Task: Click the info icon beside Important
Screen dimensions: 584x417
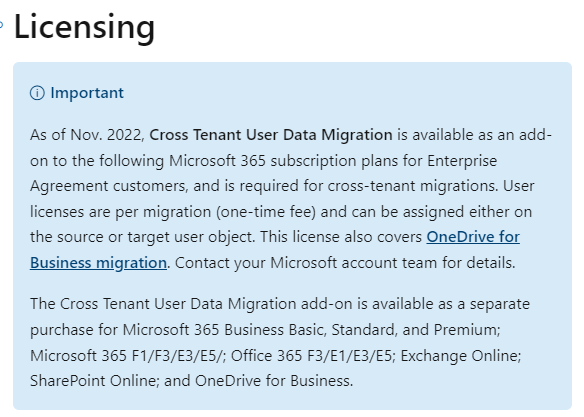Action: (x=37, y=93)
